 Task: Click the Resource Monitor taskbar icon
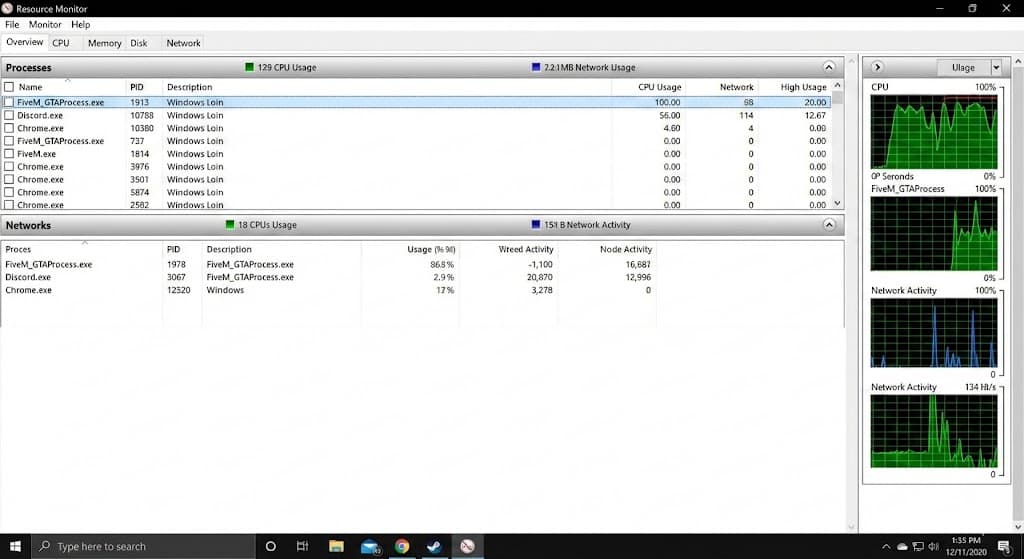pyautogui.click(x=467, y=547)
